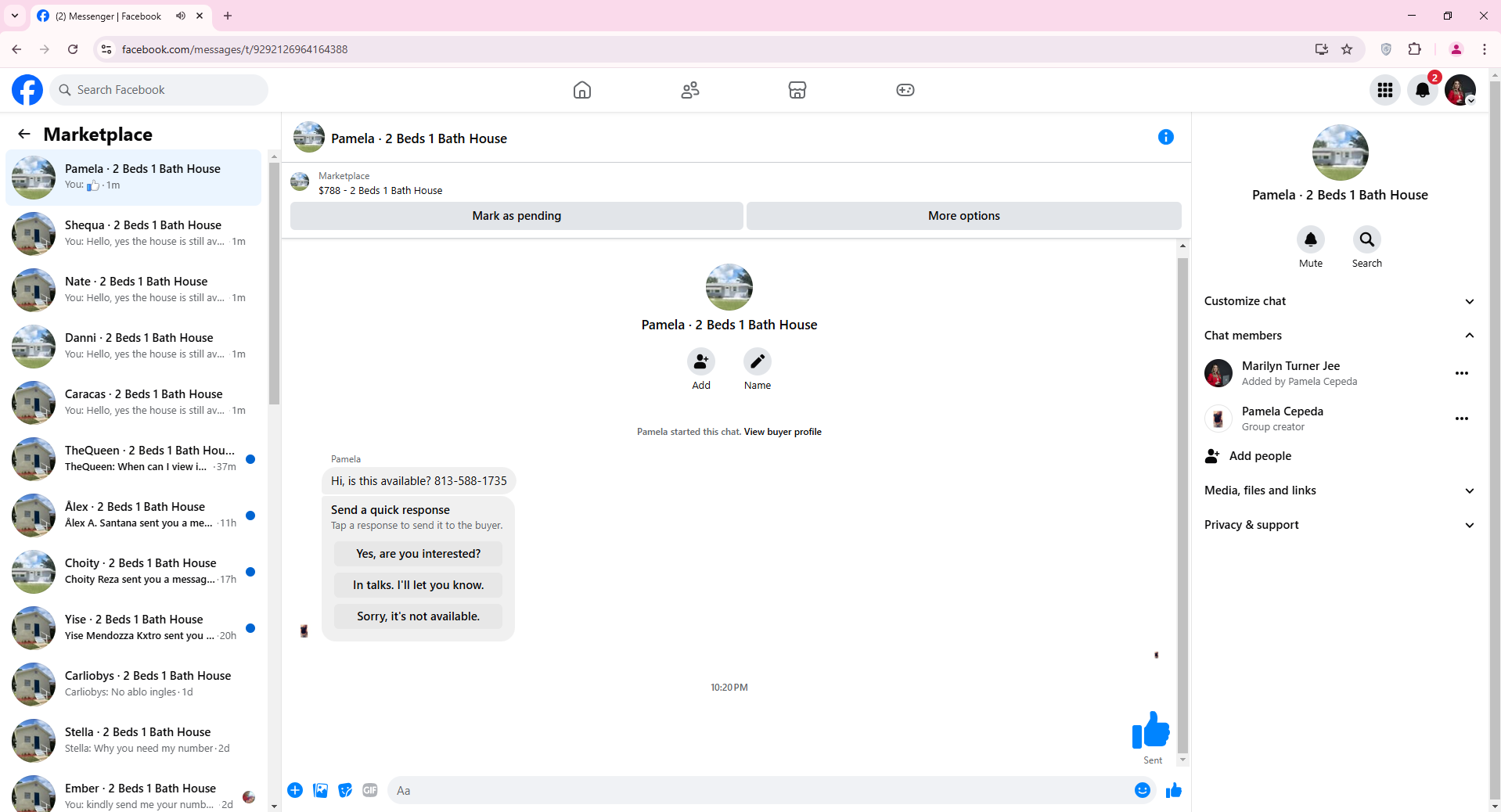This screenshot has width=1501, height=812.
Task: Attach a photo with the image icon
Action: coord(320,790)
